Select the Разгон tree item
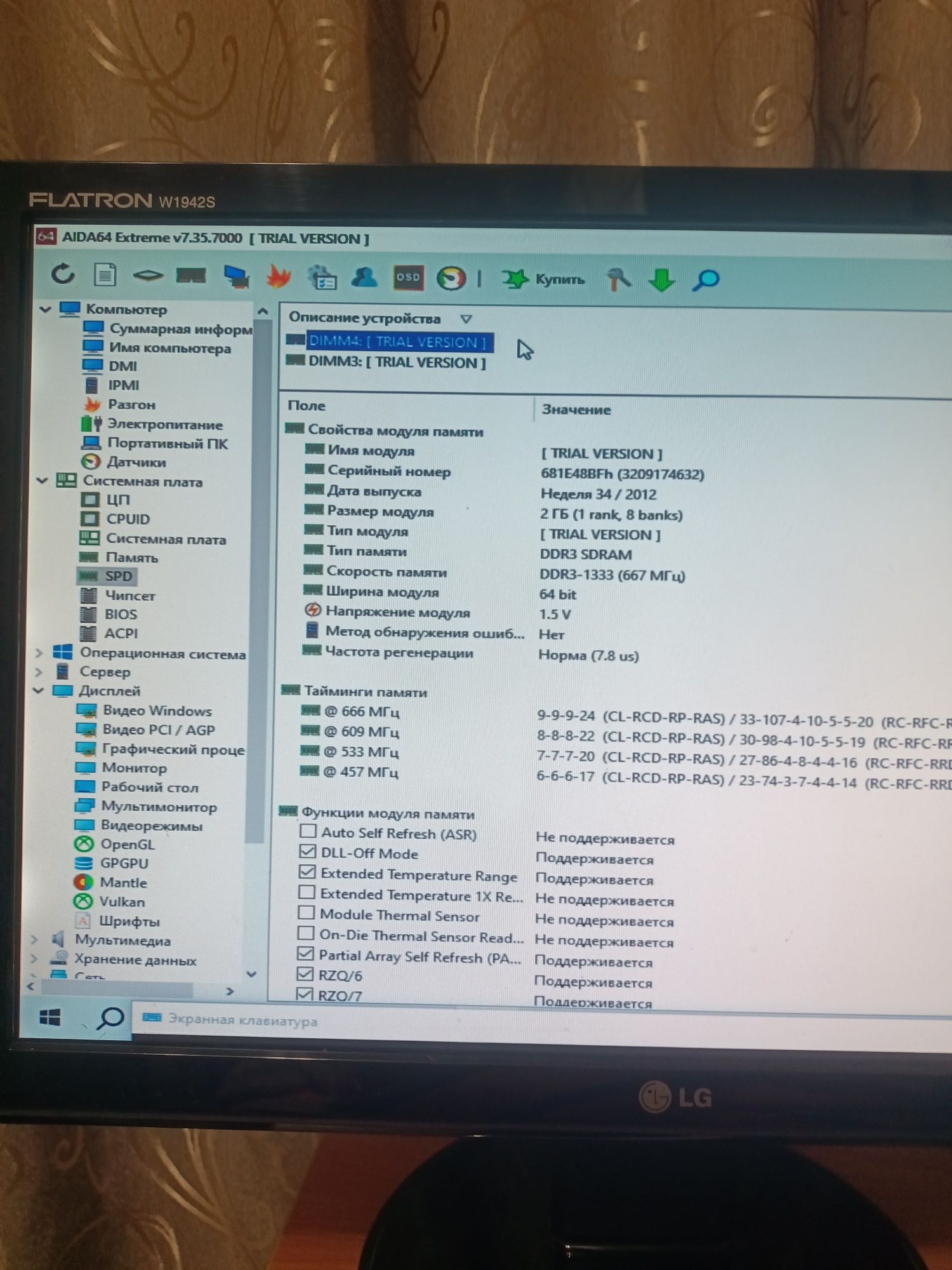952x1270 pixels. point(119,404)
